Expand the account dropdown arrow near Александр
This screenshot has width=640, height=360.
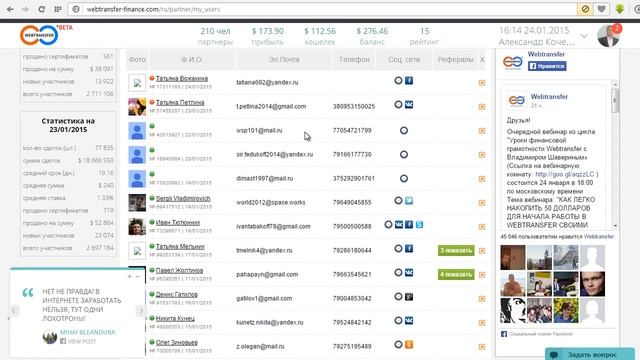coord(584,36)
